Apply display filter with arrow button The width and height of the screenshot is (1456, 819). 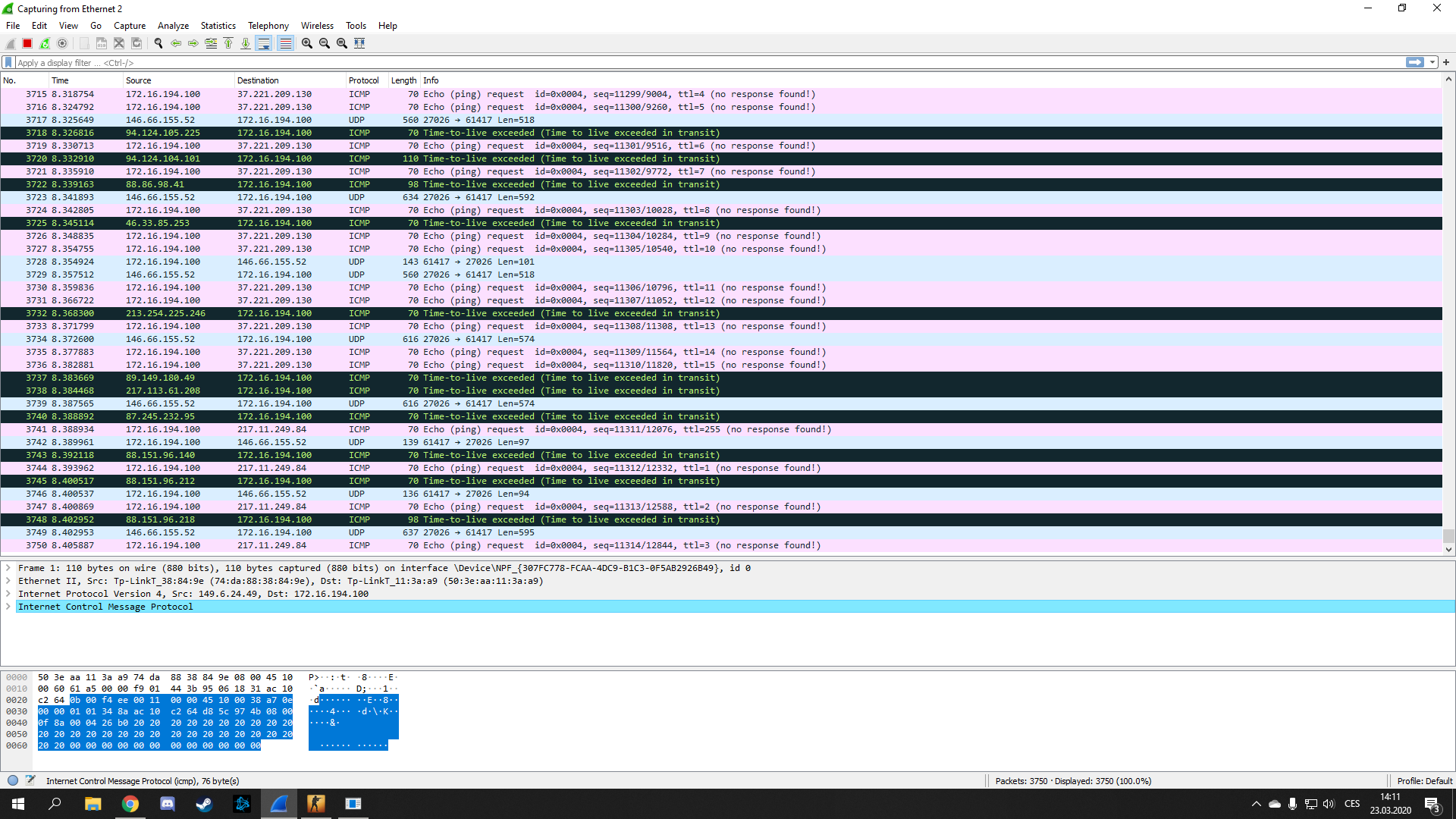1414,63
